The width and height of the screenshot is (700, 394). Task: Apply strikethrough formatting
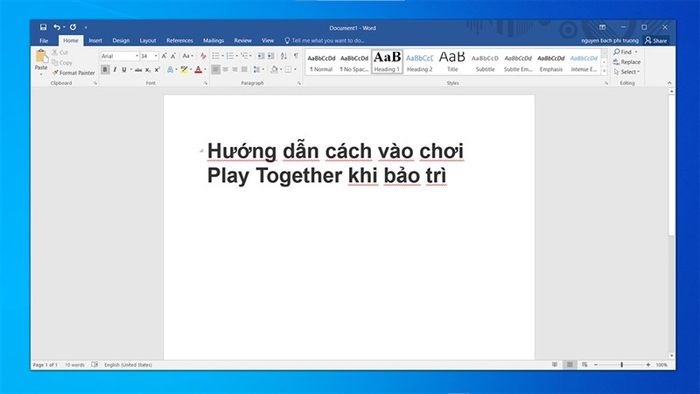click(x=138, y=70)
